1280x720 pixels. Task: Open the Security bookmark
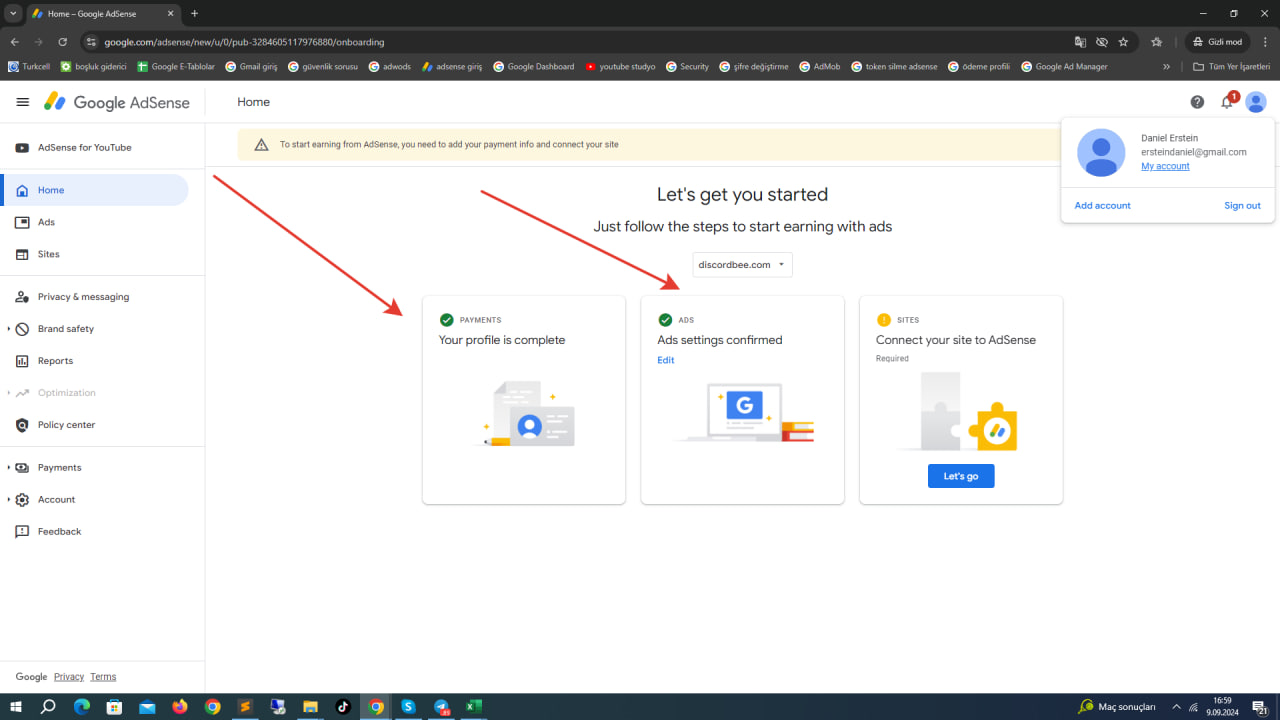pos(687,67)
